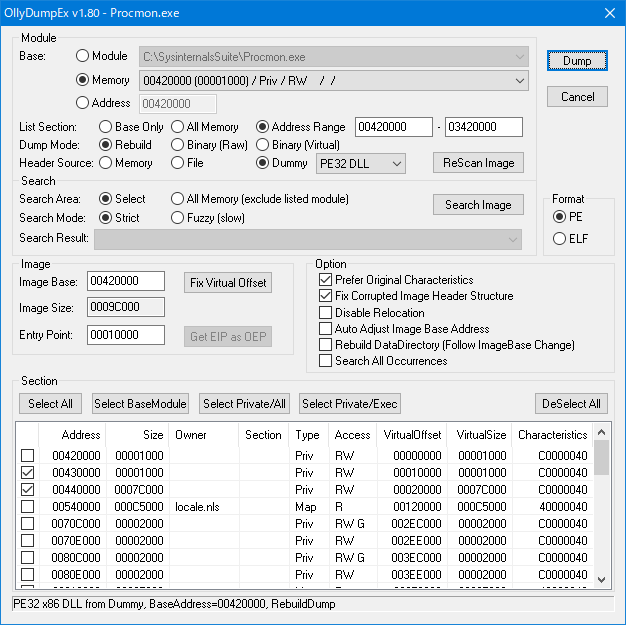
Task: Click the Dump button
Action: 577,61
